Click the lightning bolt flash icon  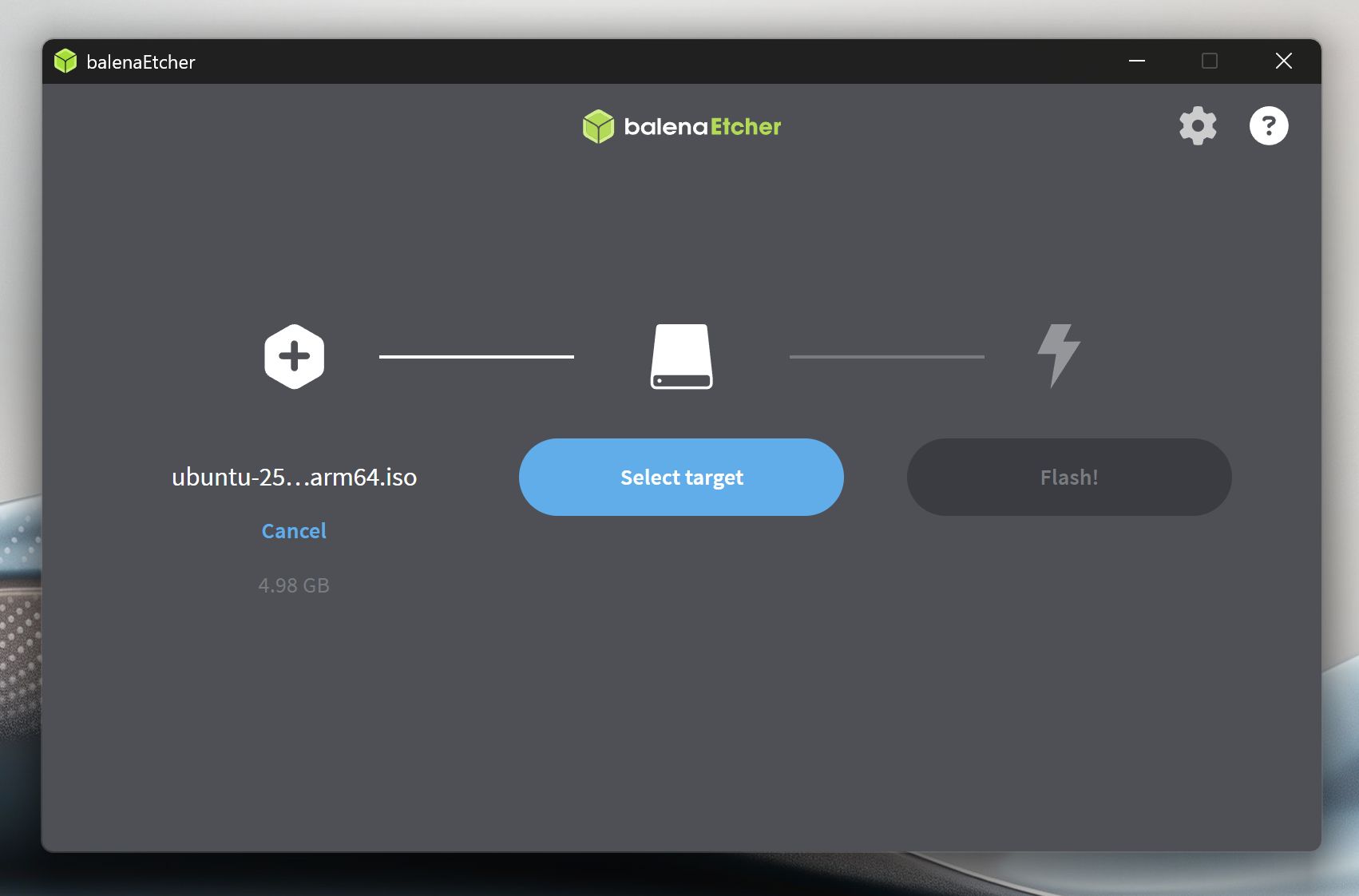pyautogui.click(x=1058, y=355)
